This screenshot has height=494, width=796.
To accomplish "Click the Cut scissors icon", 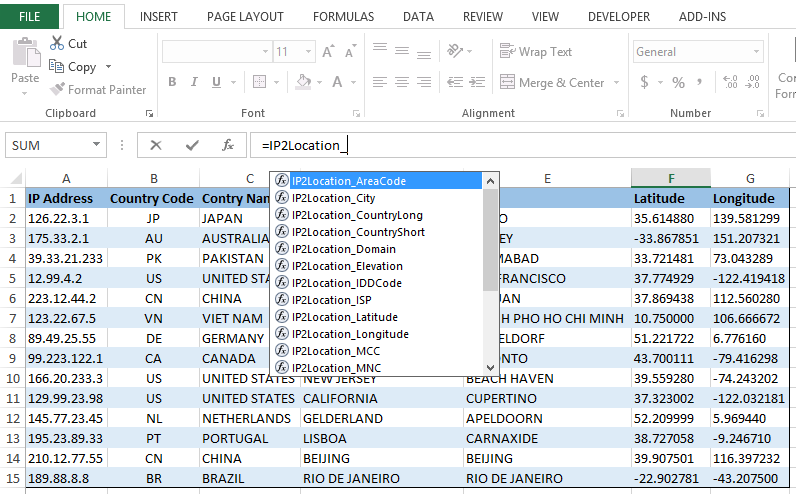I will (x=57, y=44).
